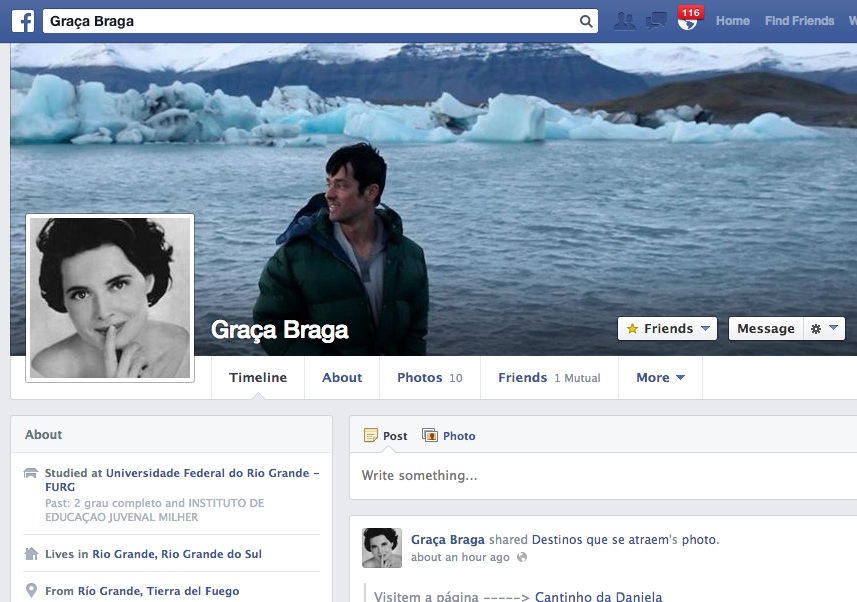The width and height of the screenshot is (857, 602).
Task: Click the Message button
Action: click(x=766, y=329)
